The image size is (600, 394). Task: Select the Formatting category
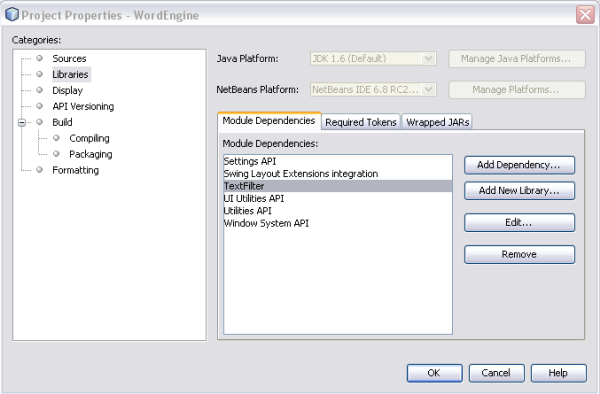(x=75, y=170)
